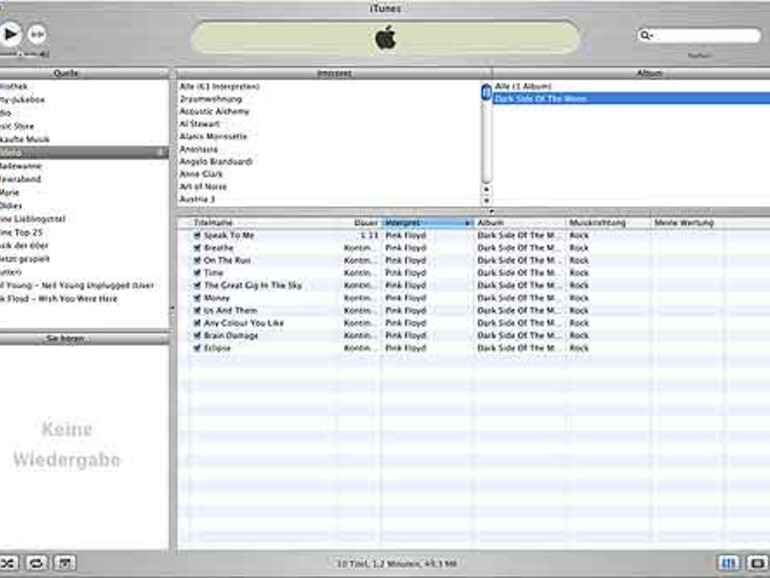The height and width of the screenshot is (578, 770).
Task: Uncheck the Breathe track checkbox
Action: coord(197,248)
